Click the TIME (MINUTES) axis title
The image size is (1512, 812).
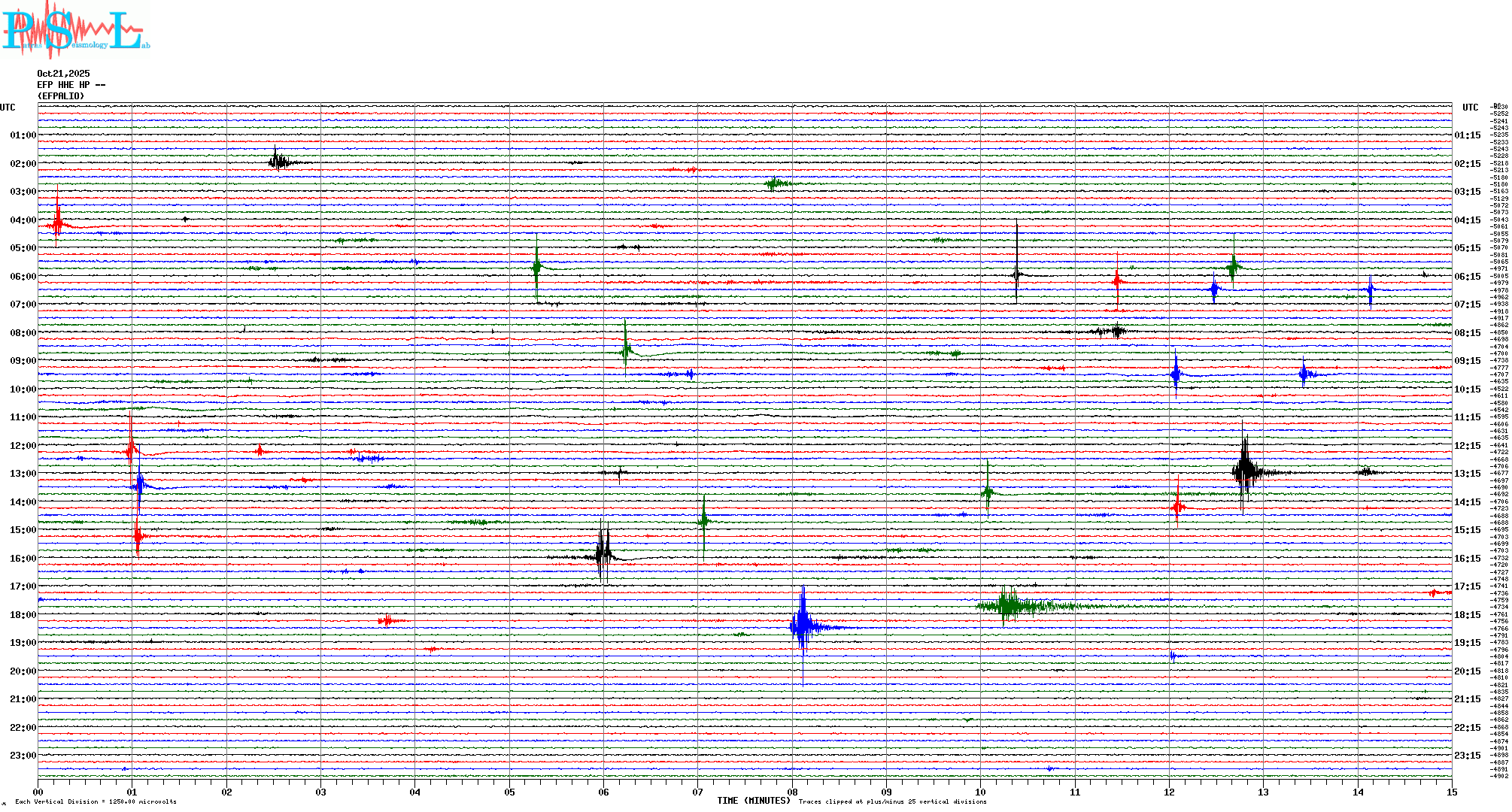(x=753, y=801)
